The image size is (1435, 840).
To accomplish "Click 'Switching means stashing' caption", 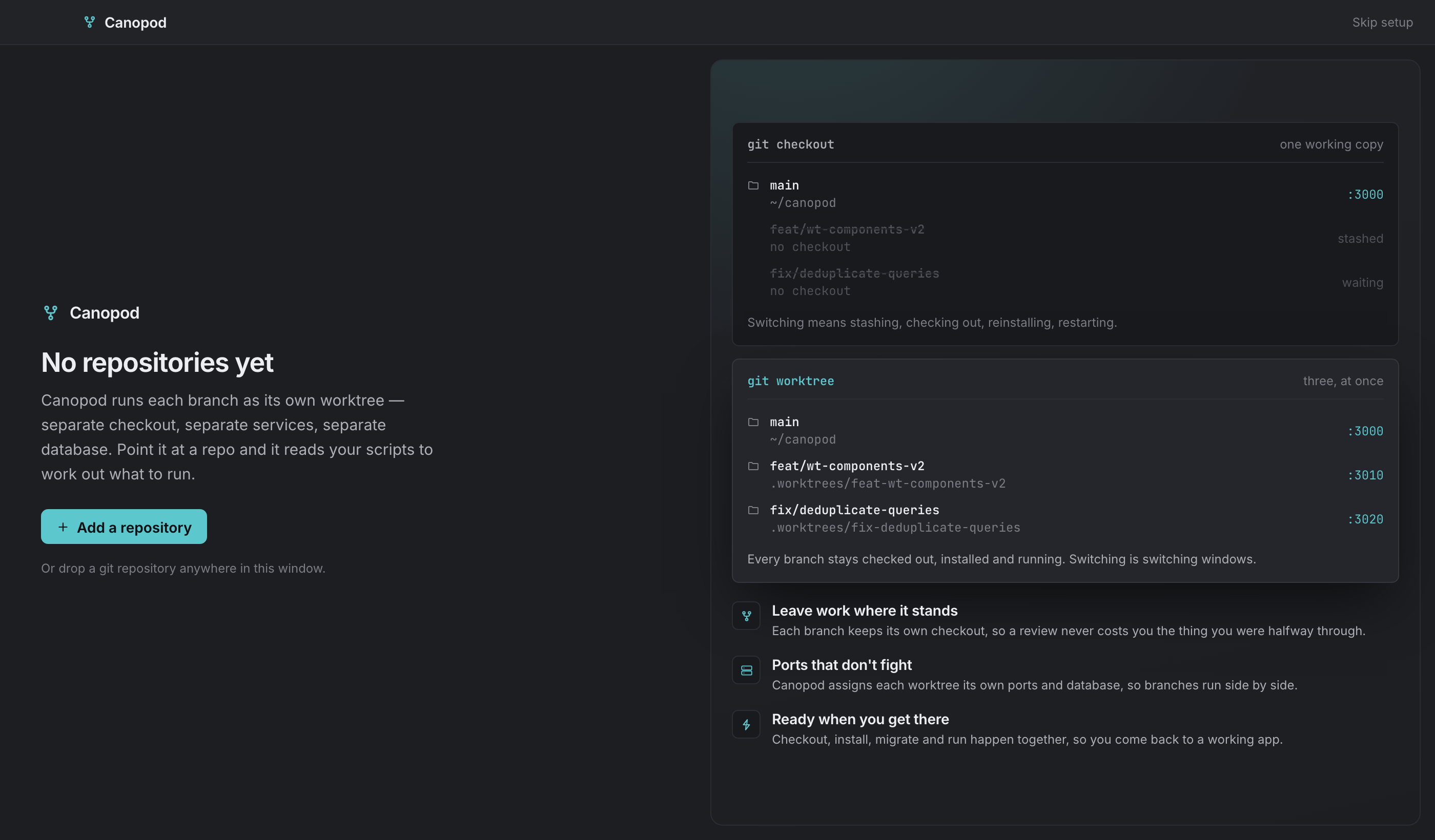I will [x=932, y=323].
